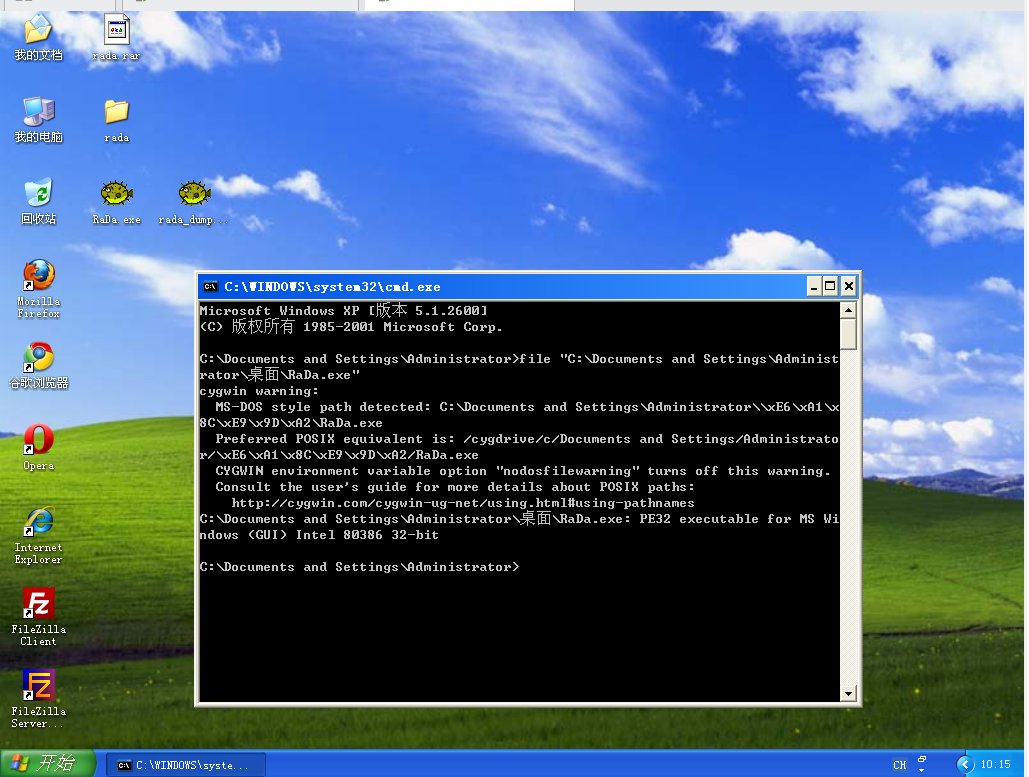1029x777 pixels.
Task: Click the CH language indicator in tray
Action: (x=899, y=765)
